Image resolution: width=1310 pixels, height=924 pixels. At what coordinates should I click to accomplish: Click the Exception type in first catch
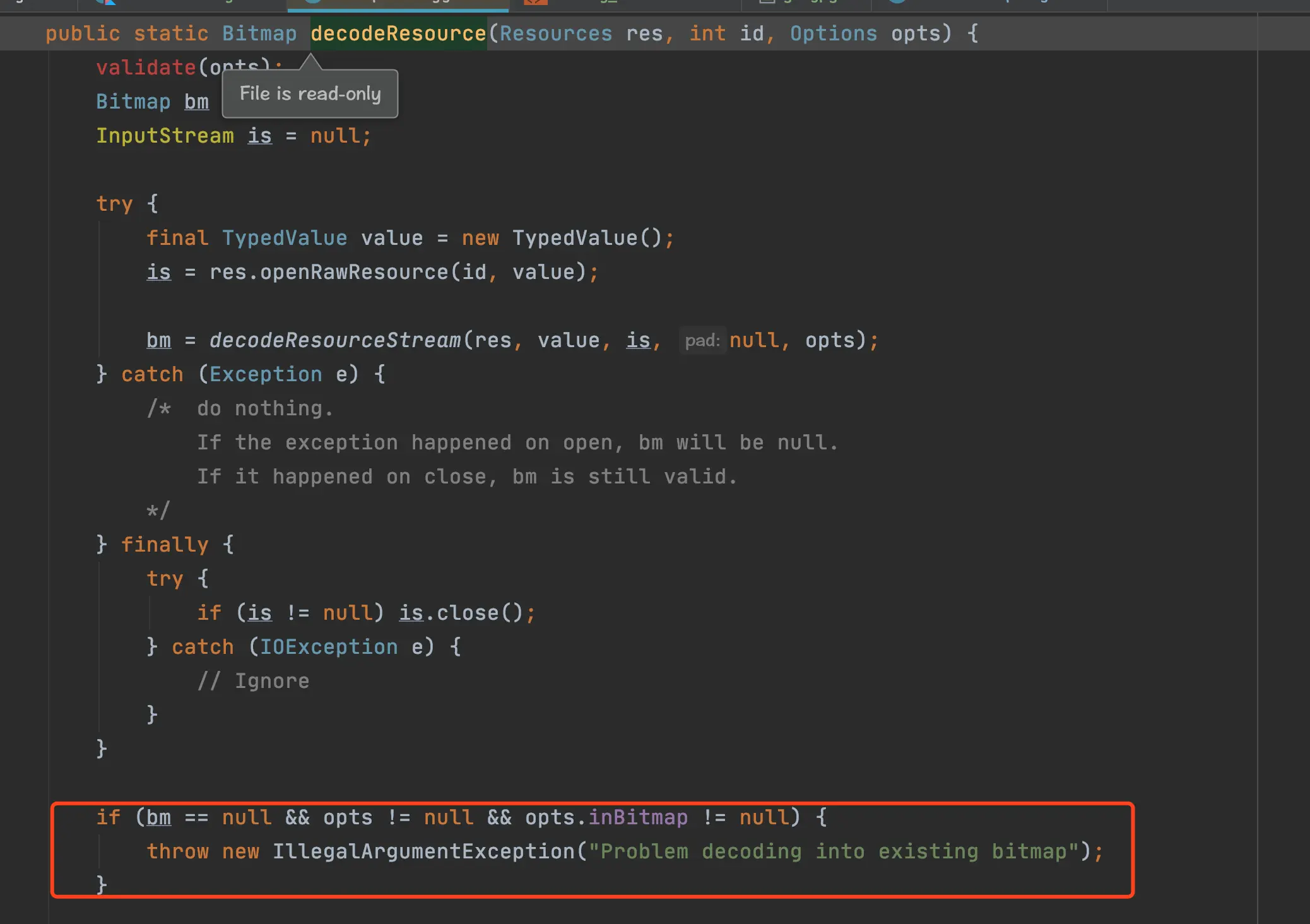click(266, 375)
